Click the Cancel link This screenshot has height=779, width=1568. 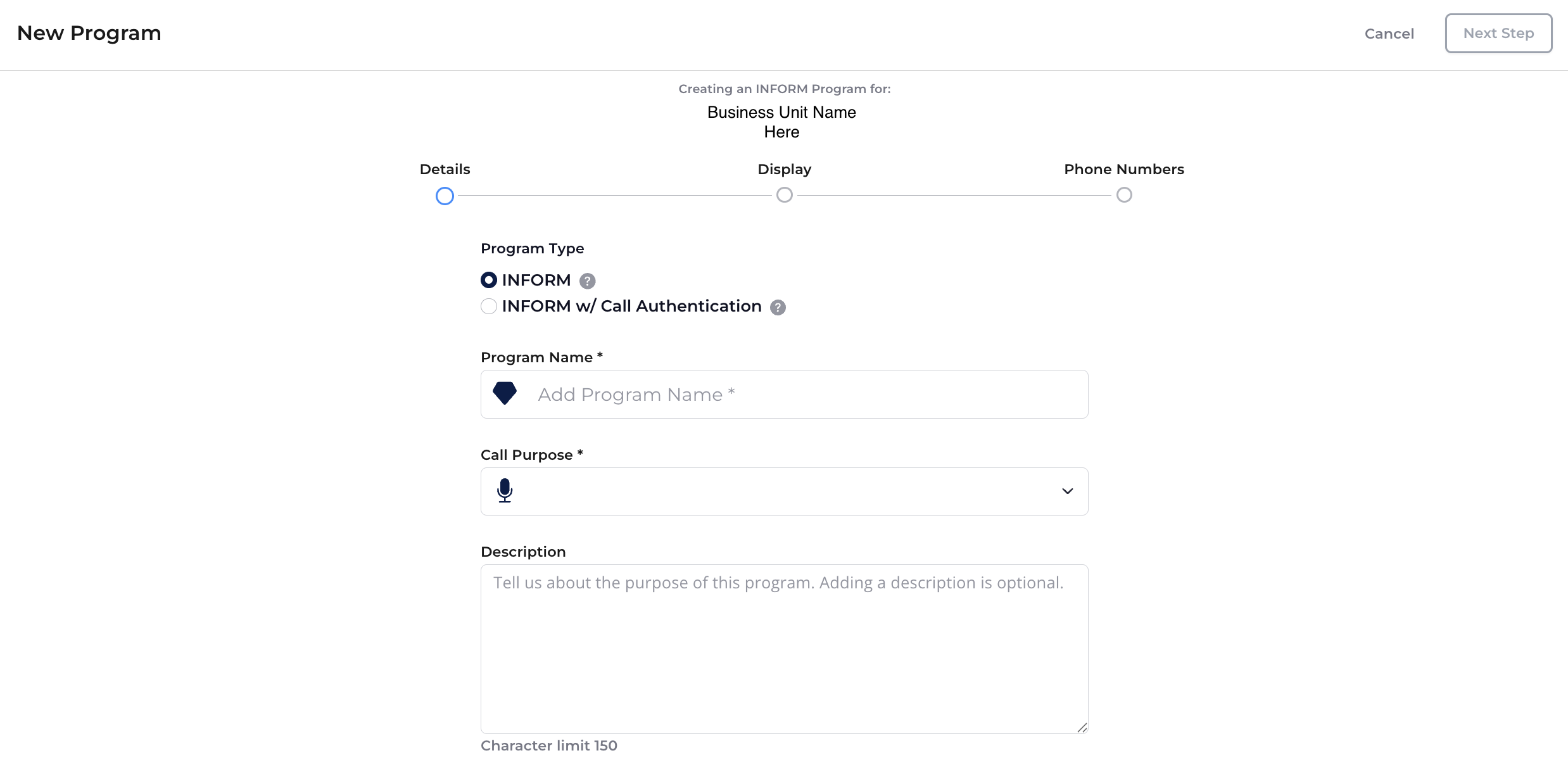click(x=1389, y=34)
